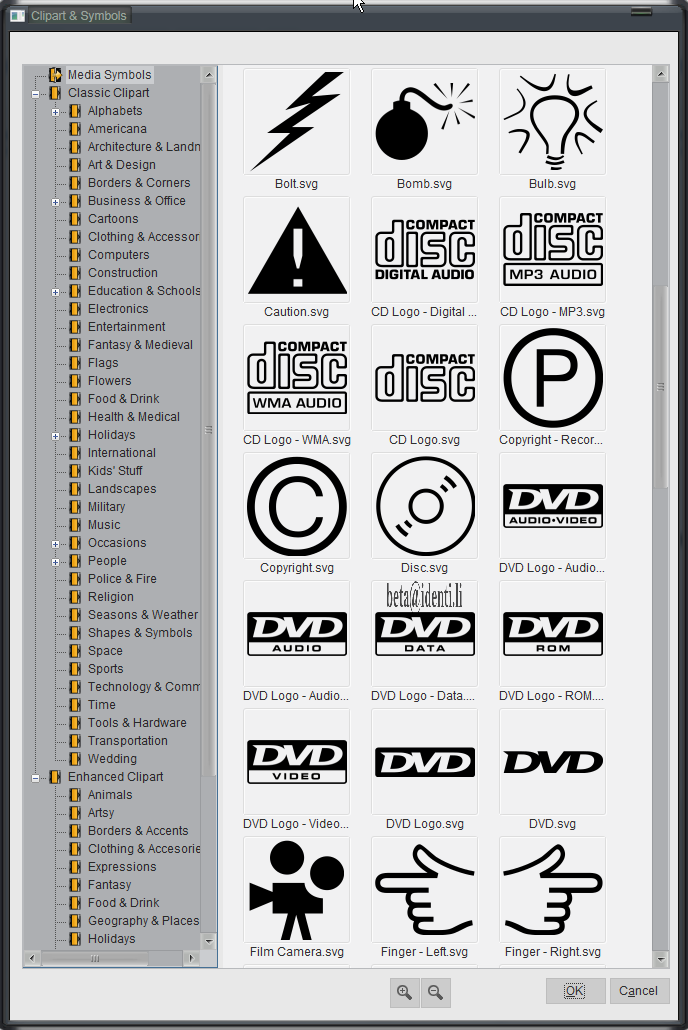Open Animals under Enhanced Clipart
This screenshot has width=688, height=1030.
(x=110, y=795)
